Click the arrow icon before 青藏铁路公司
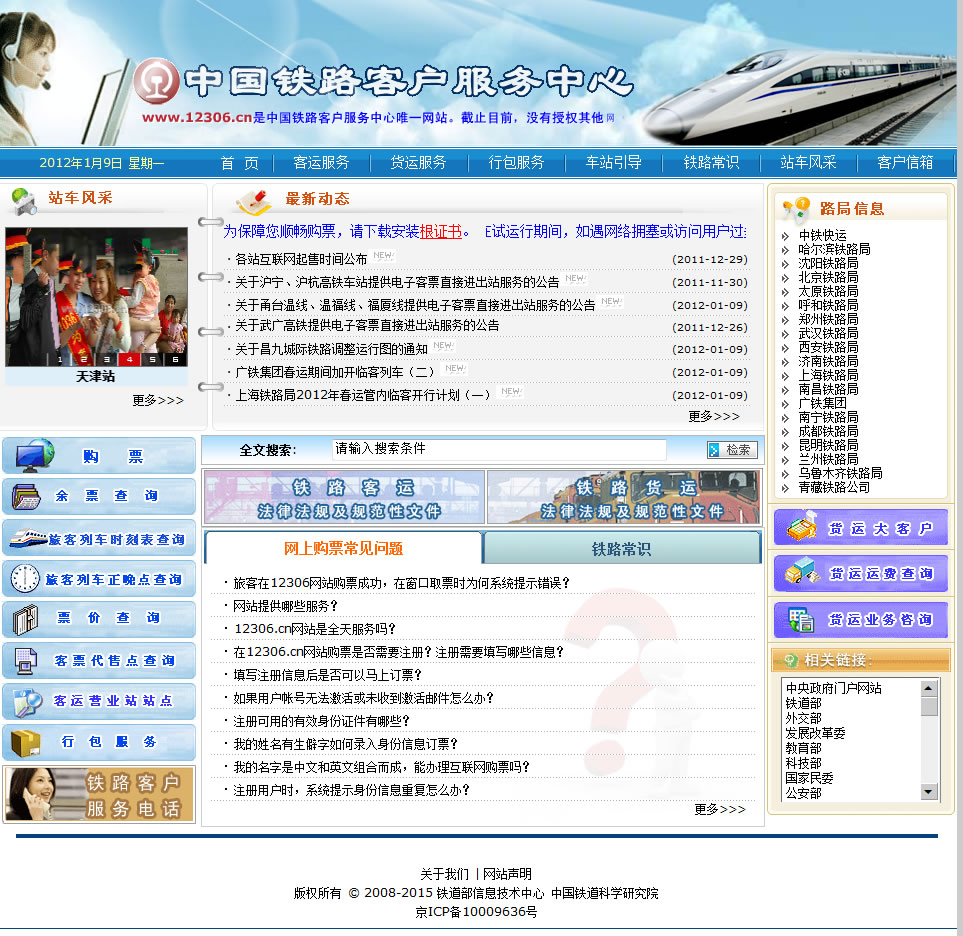Viewport: 963px width, 936px height. tap(786, 488)
